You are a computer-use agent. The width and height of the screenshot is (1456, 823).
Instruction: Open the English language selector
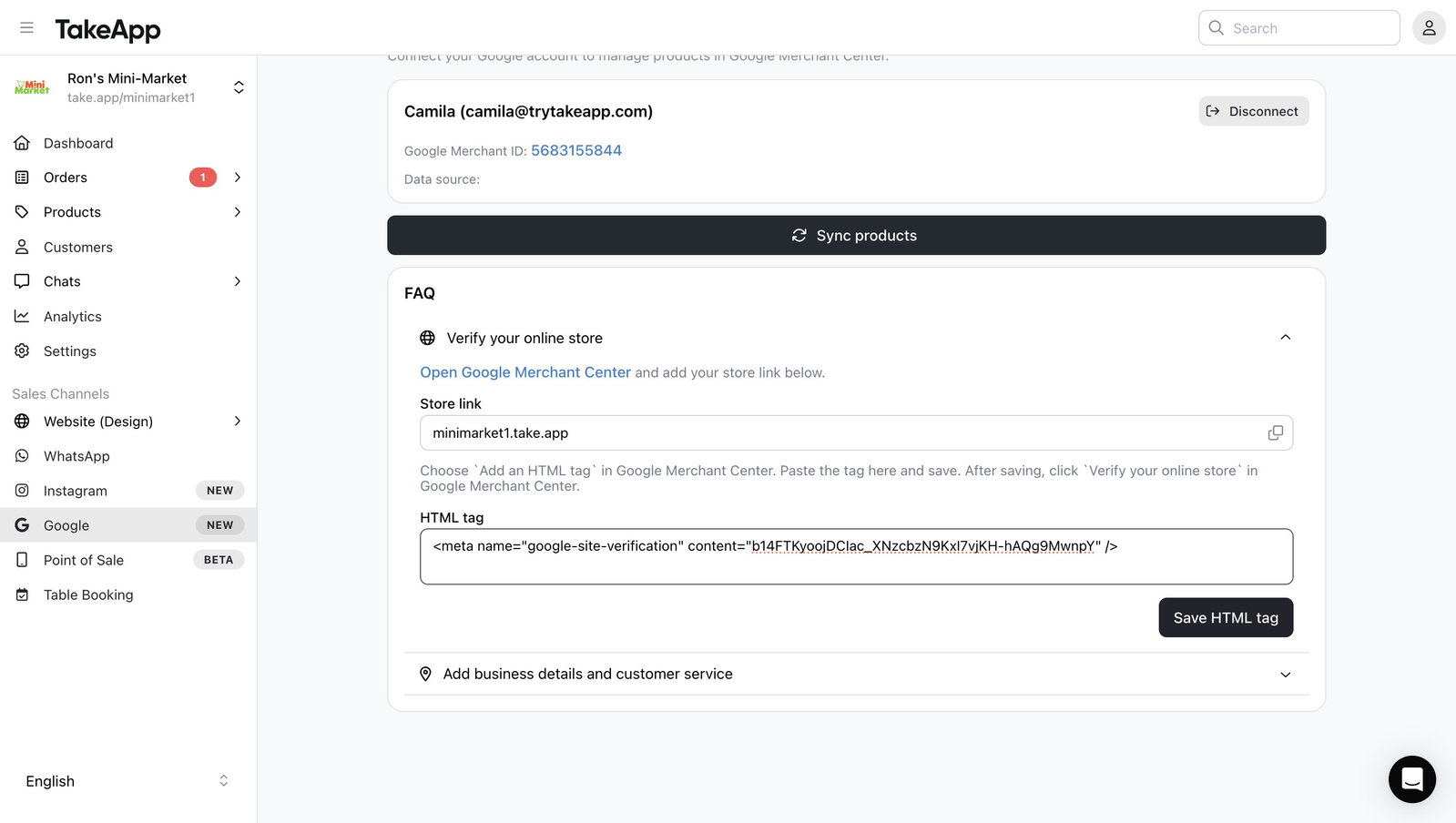(x=127, y=781)
